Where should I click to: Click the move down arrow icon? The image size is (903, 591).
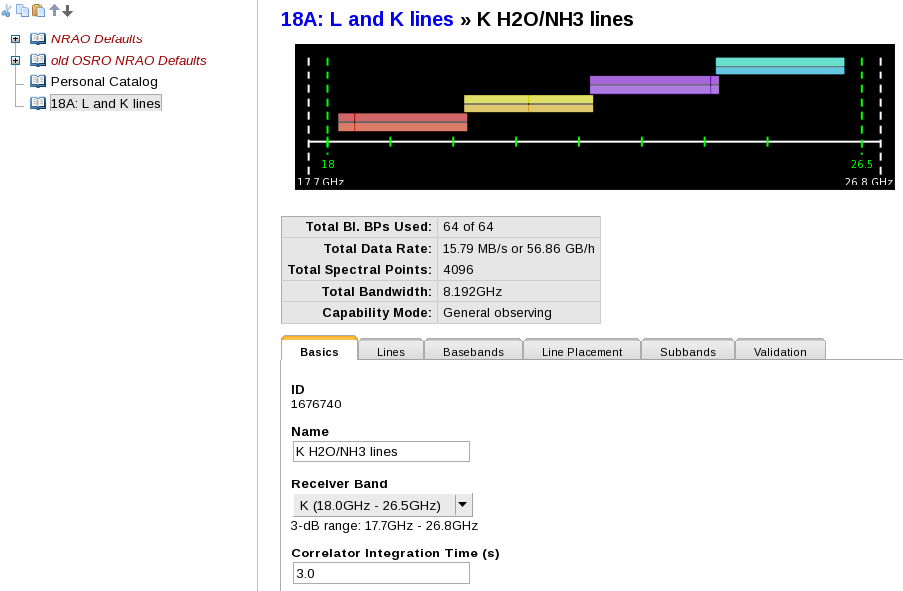point(68,10)
